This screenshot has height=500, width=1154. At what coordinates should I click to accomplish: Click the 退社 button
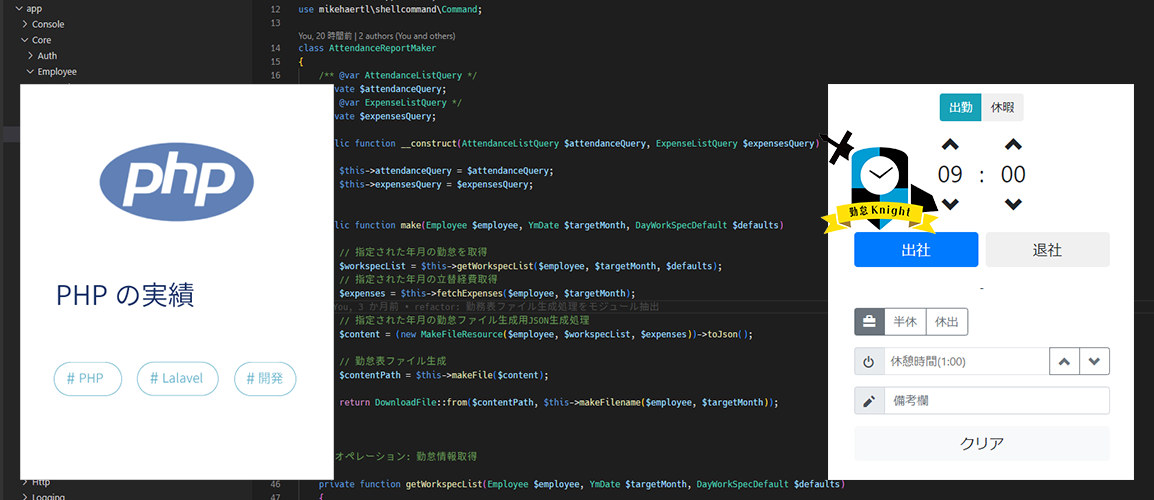[1047, 250]
